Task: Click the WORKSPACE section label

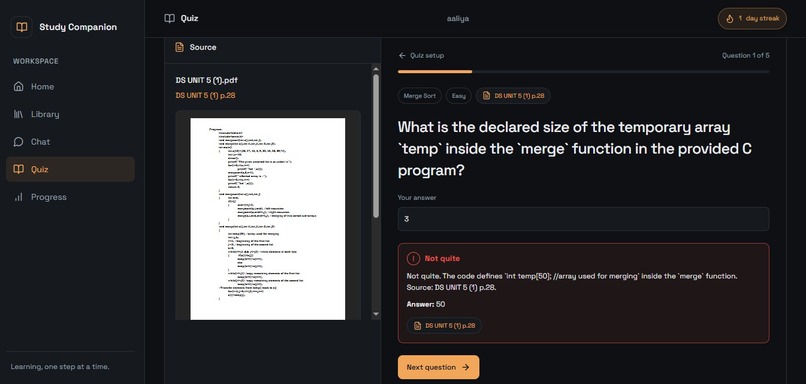Action: tap(36, 61)
